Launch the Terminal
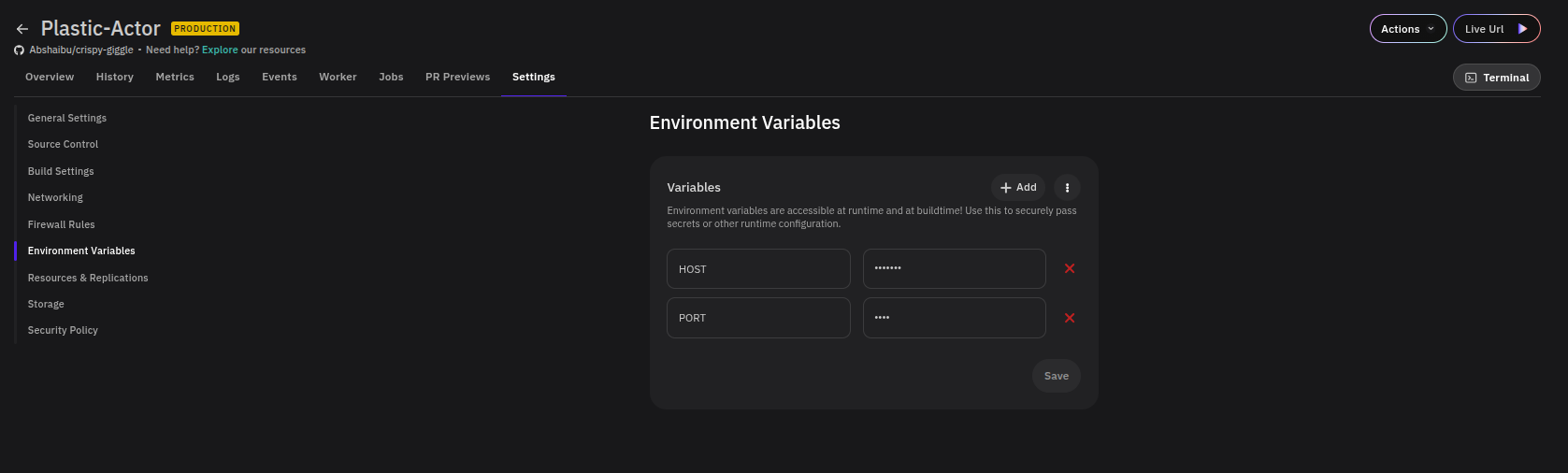This screenshot has width=1568, height=473. point(1497,78)
